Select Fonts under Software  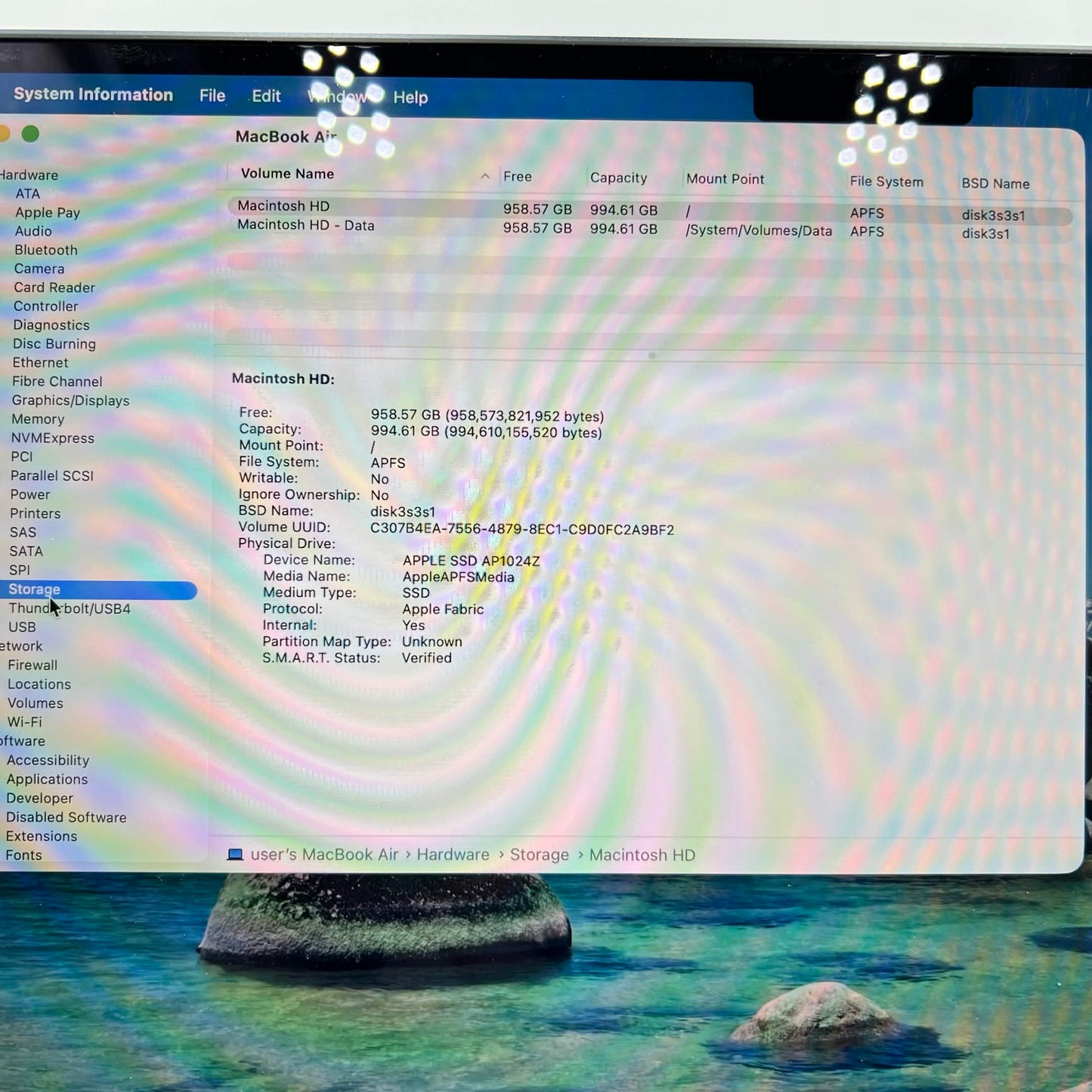pyautogui.click(x=24, y=855)
